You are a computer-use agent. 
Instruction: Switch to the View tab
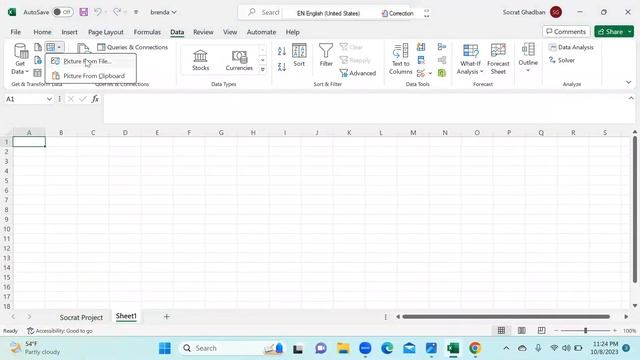click(x=230, y=32)
